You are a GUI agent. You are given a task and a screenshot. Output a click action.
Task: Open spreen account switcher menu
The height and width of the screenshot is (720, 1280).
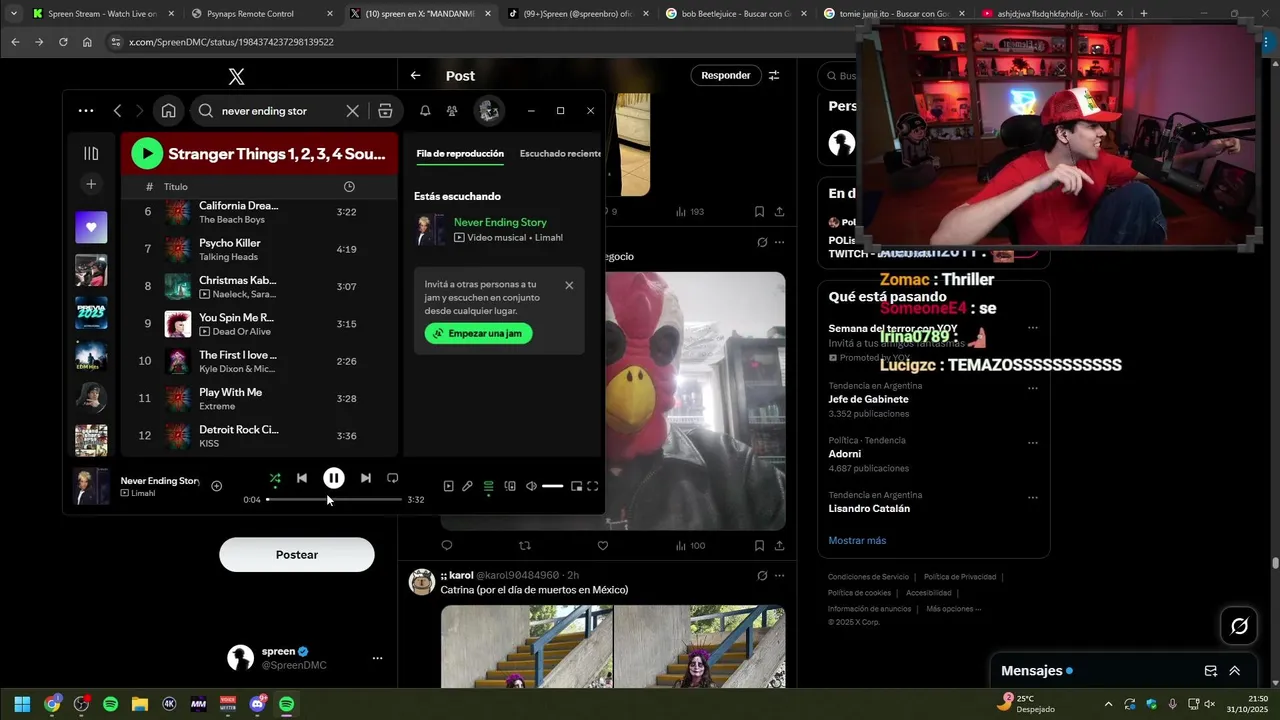pos(304,658)
